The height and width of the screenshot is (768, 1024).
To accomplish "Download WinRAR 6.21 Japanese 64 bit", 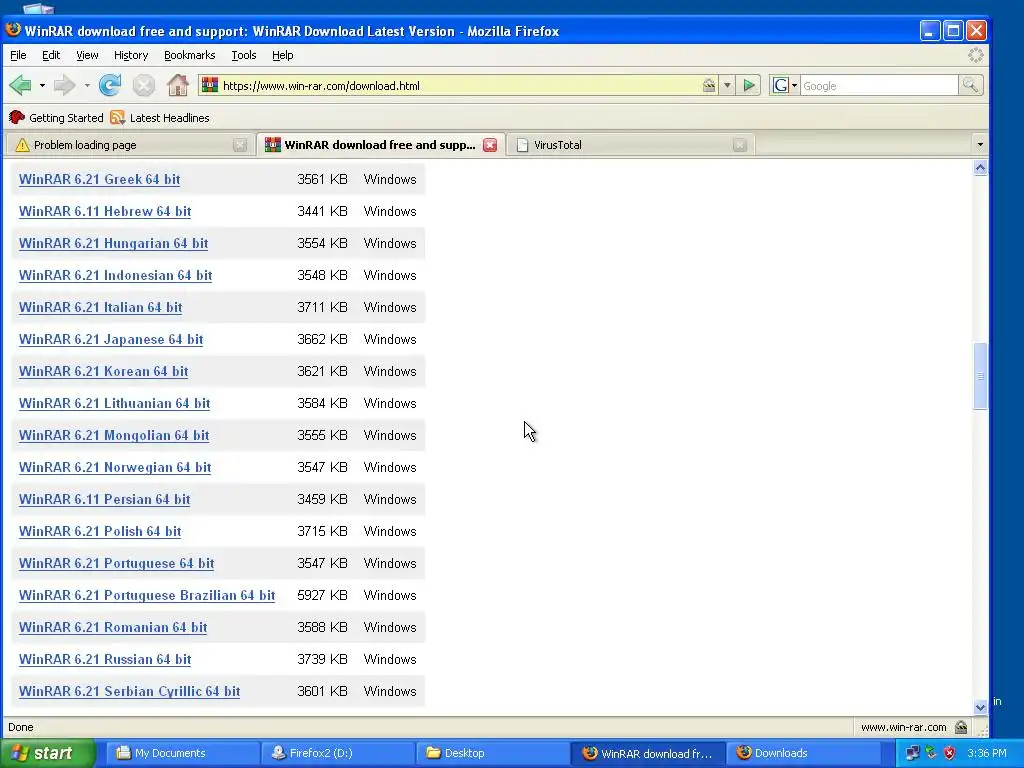I will (x=110, y=340).
